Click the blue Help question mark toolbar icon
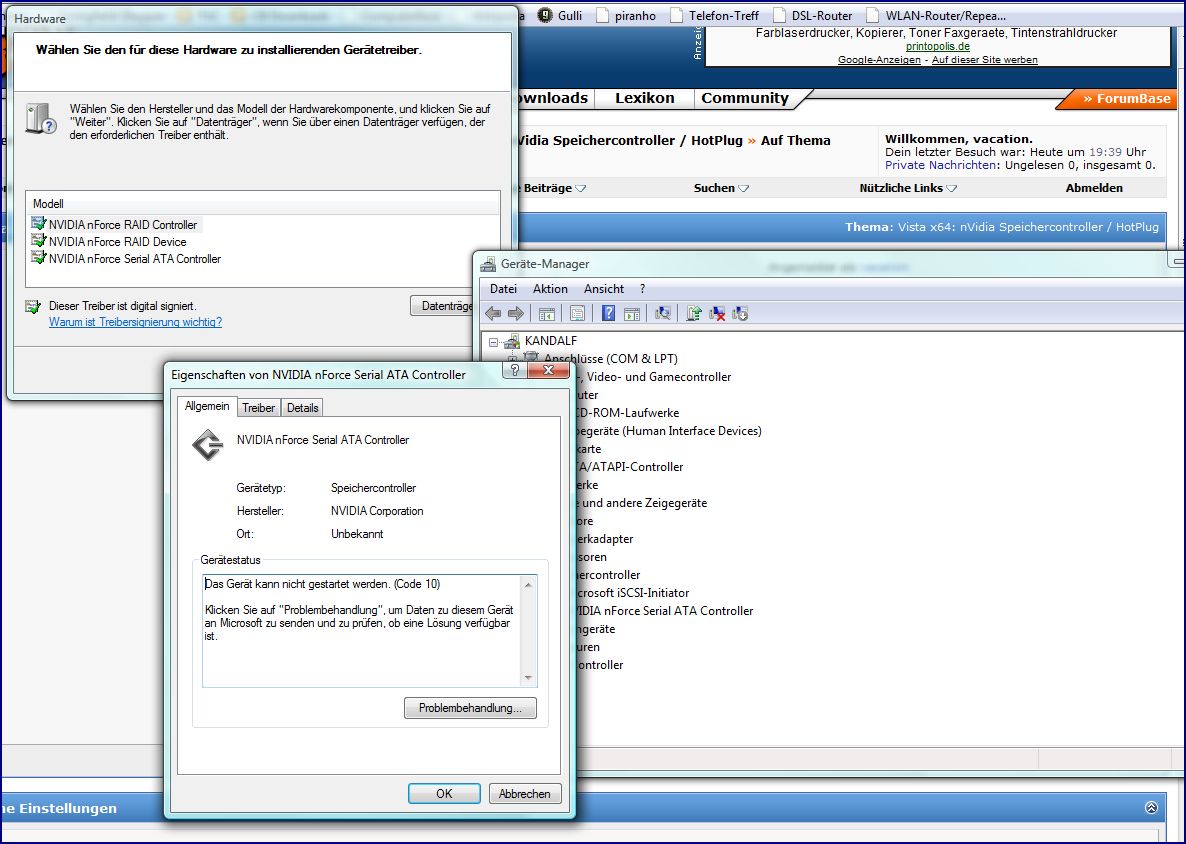The image size is (1186, 844). pyautogui.click(x=608, y=314)
